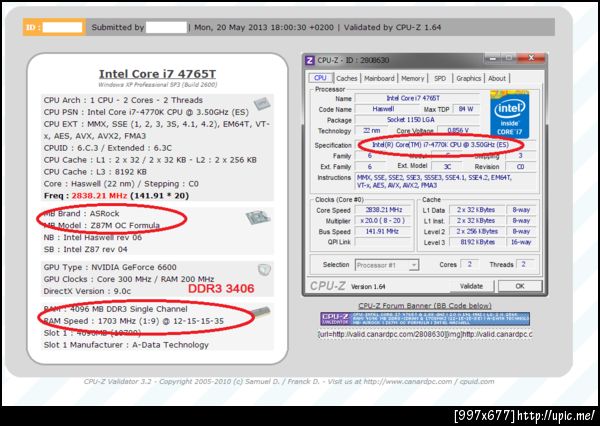Image resolution: width=600 pixels, height=426 pixels.
Task: Click the Name field Intel Core i7 4765T
Action: click(x=417, y=98)
